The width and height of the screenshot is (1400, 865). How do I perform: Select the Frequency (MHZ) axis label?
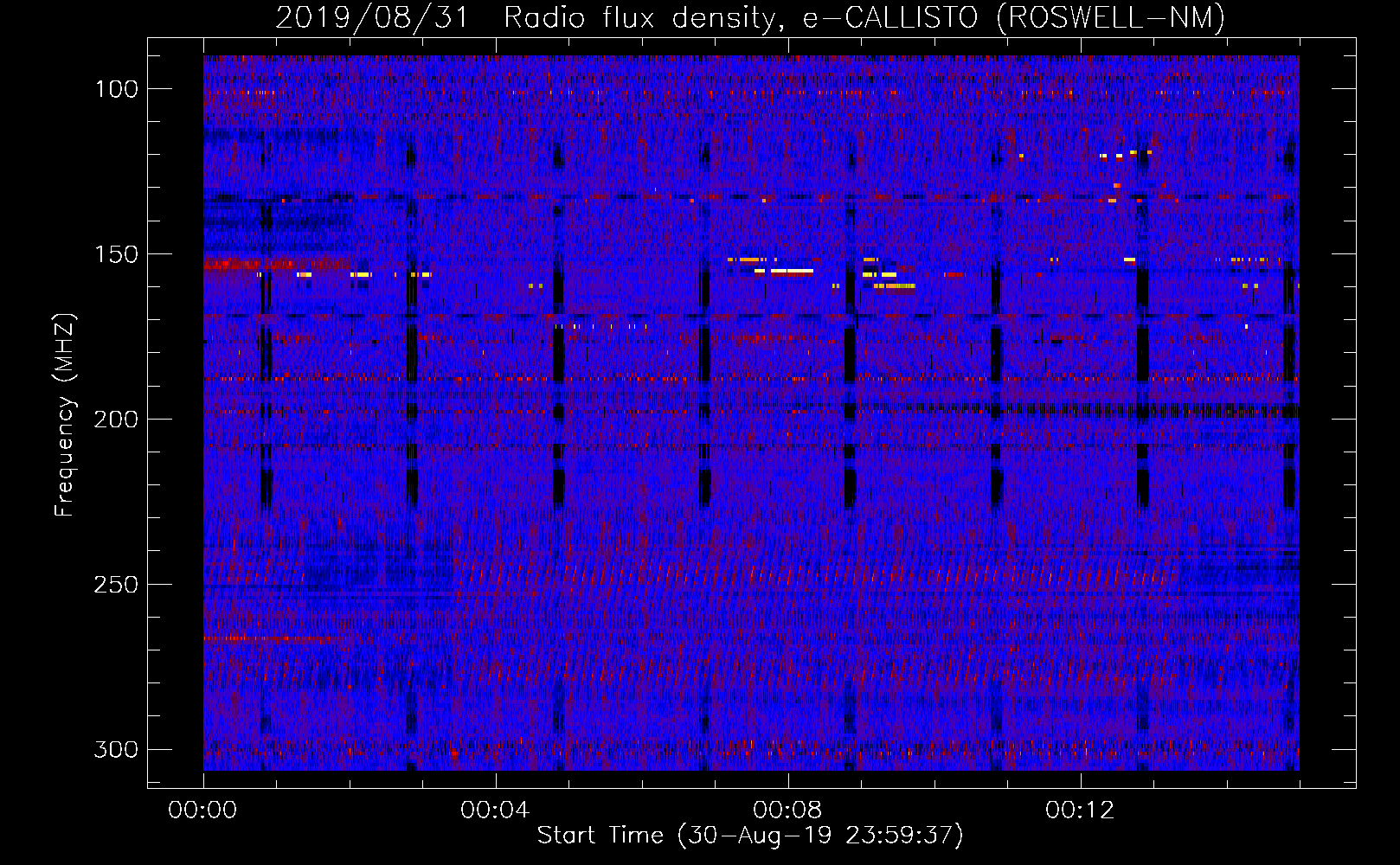coord(65,414)
